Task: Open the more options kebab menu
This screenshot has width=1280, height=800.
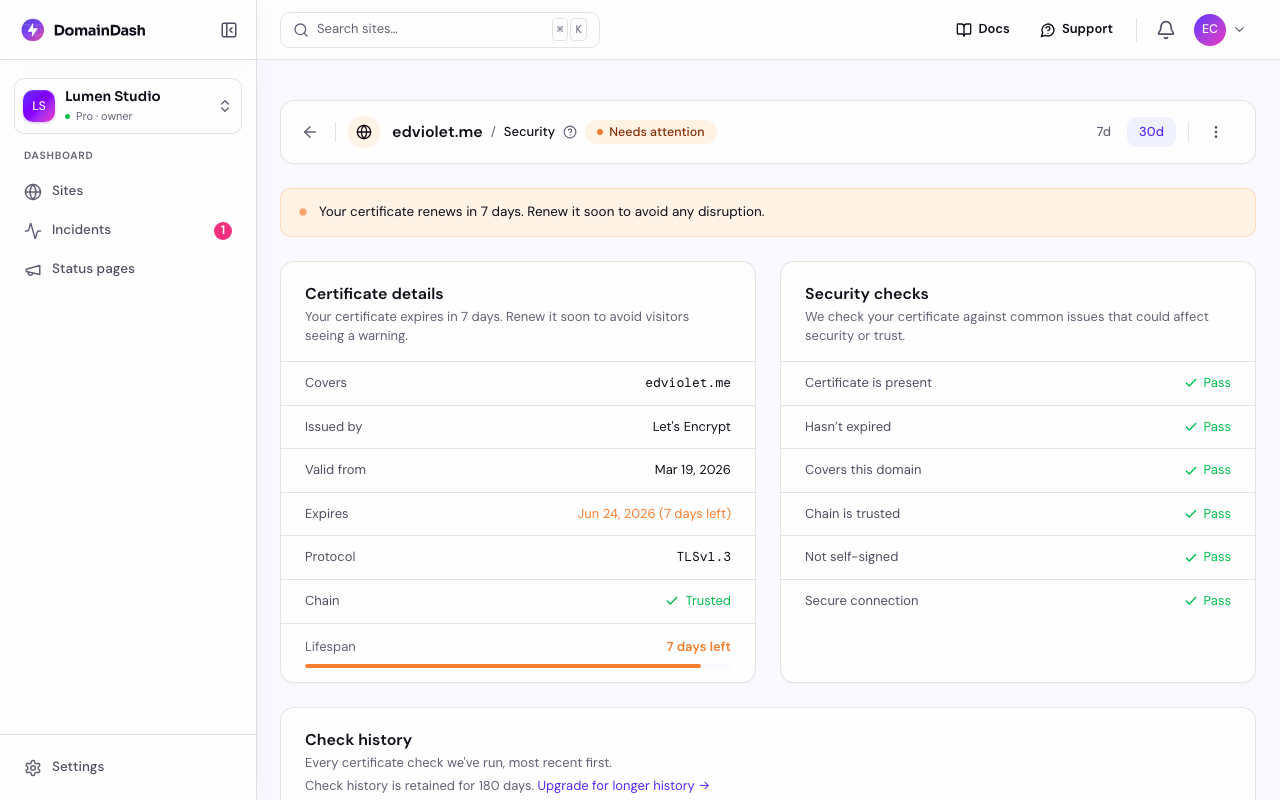Action: coord(1216,132)
